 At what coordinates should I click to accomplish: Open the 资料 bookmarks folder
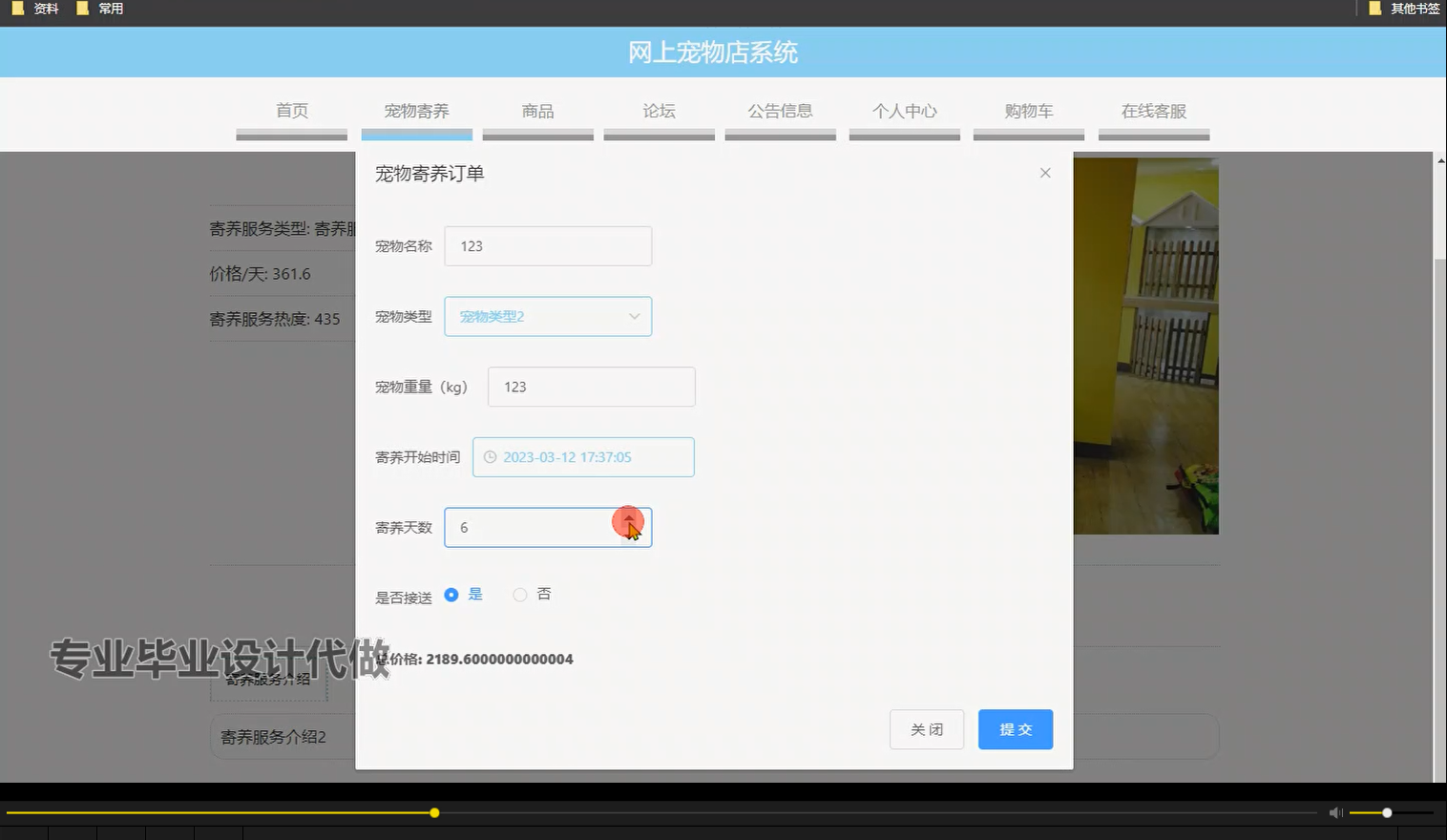43,9
